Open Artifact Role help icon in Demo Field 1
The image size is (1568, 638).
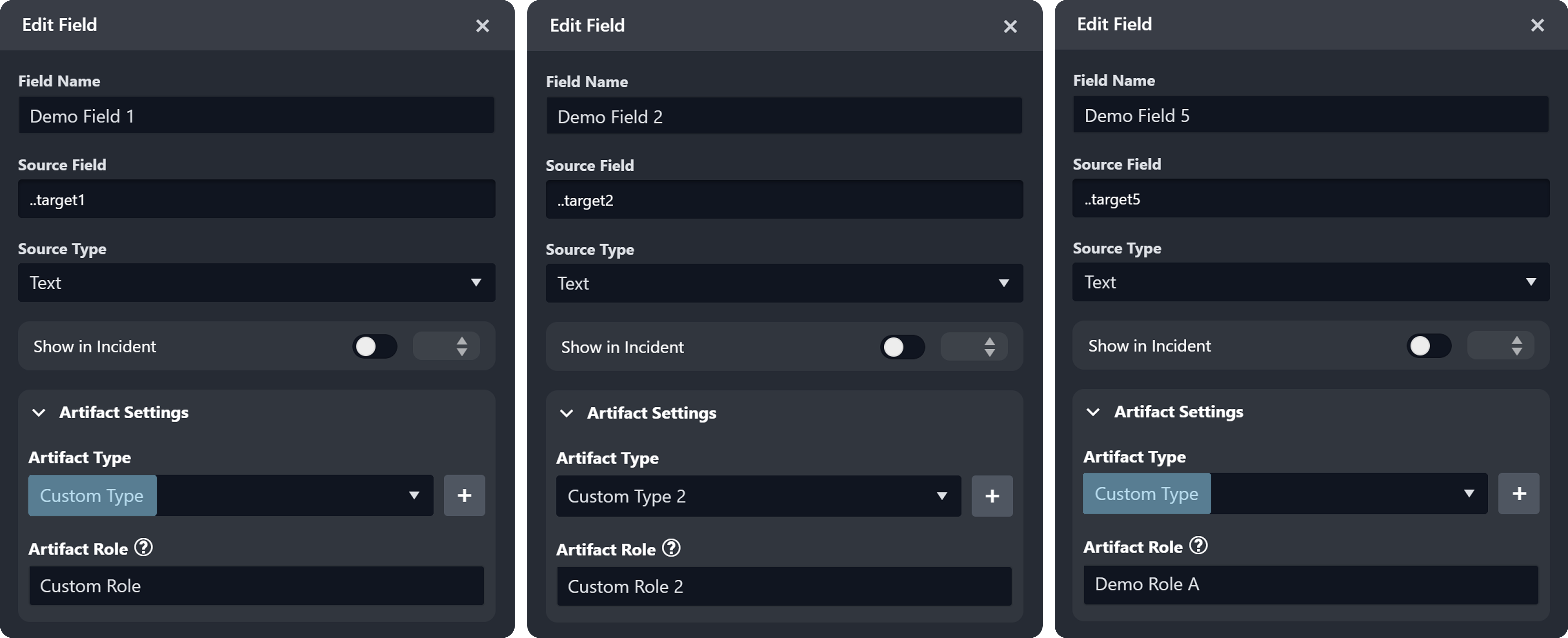point(144,547)
